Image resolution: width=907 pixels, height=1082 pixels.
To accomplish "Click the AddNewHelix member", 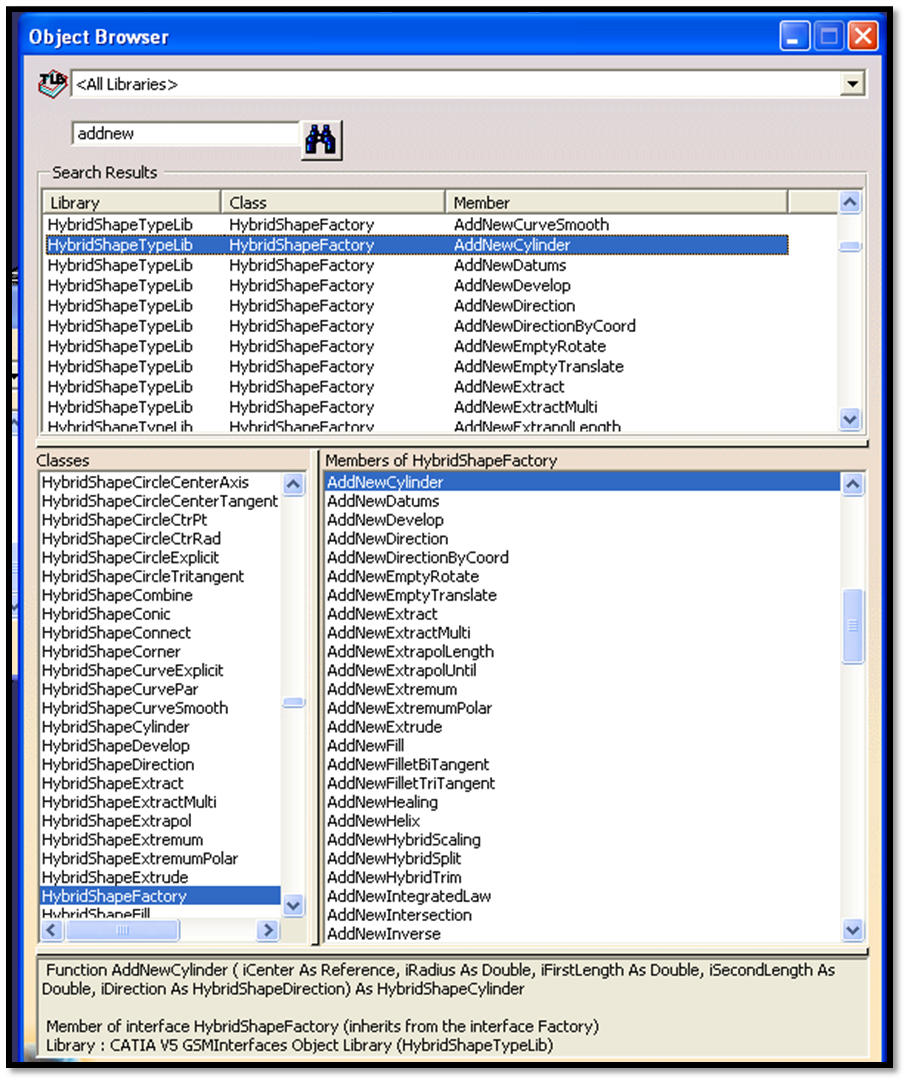I will point(583,820).
